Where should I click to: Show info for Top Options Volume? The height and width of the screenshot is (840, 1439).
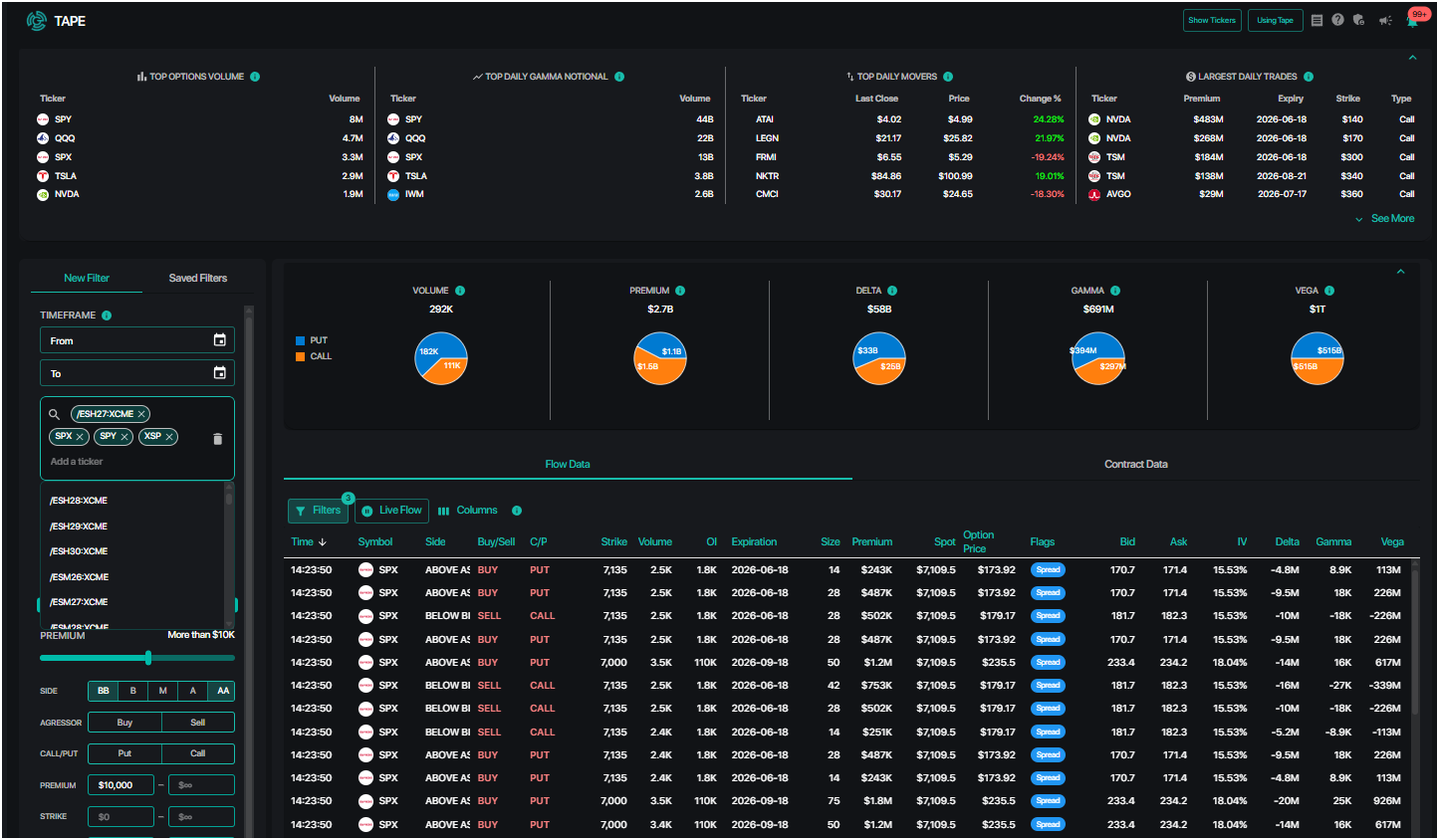(255, 77)
